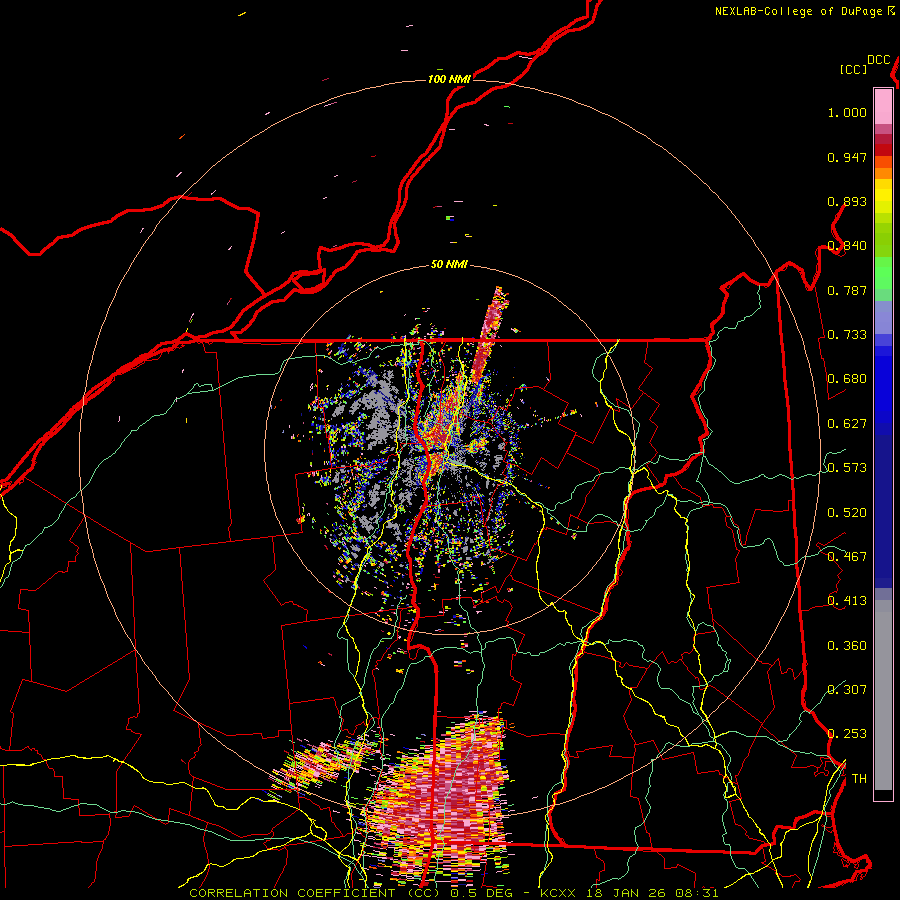Click the 50 NMI range ring label
900x900 pixels.
pos(449,265)
